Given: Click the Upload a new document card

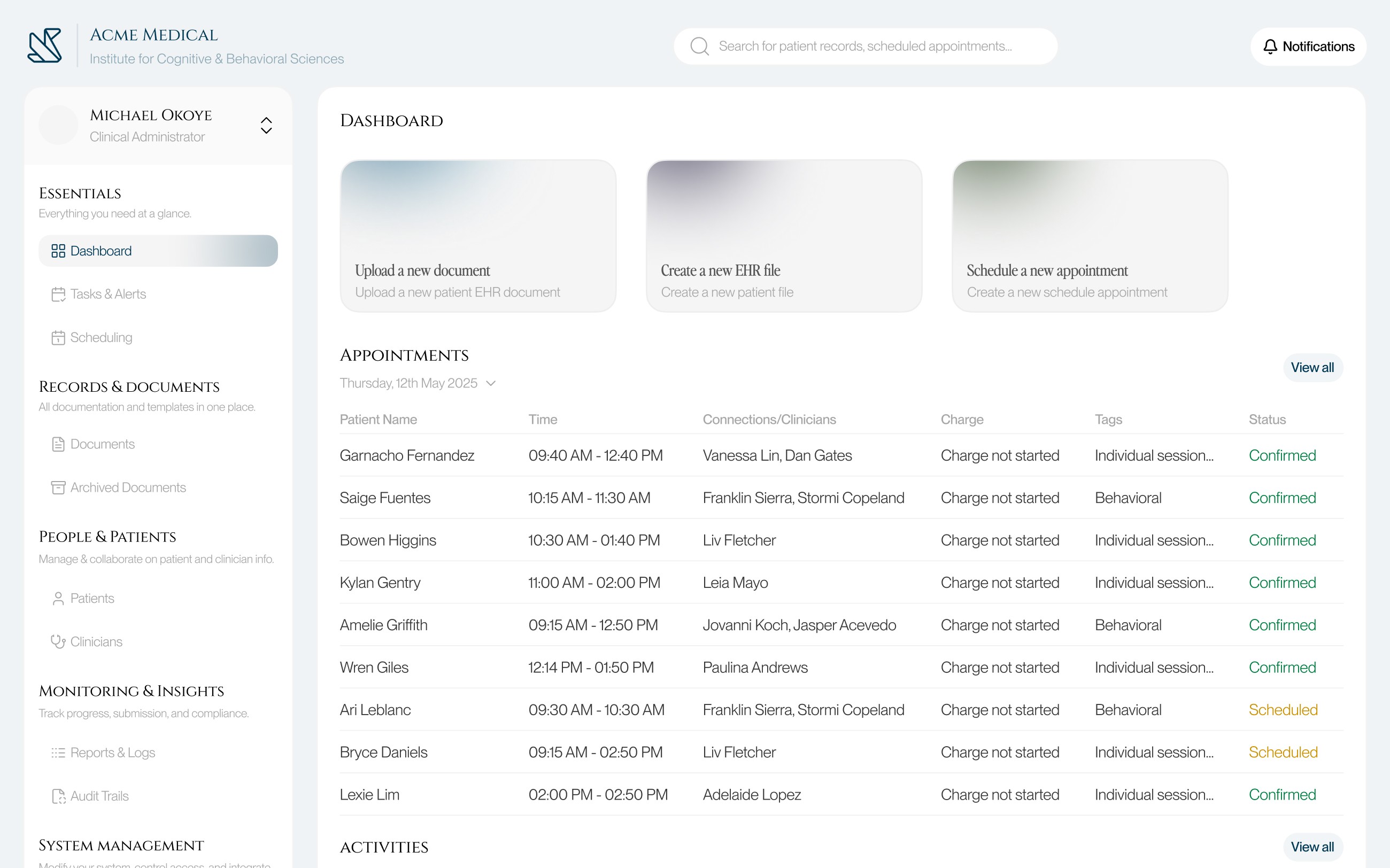Looking at the screenshot, I should pyautogui.click(x=478, y=236).
